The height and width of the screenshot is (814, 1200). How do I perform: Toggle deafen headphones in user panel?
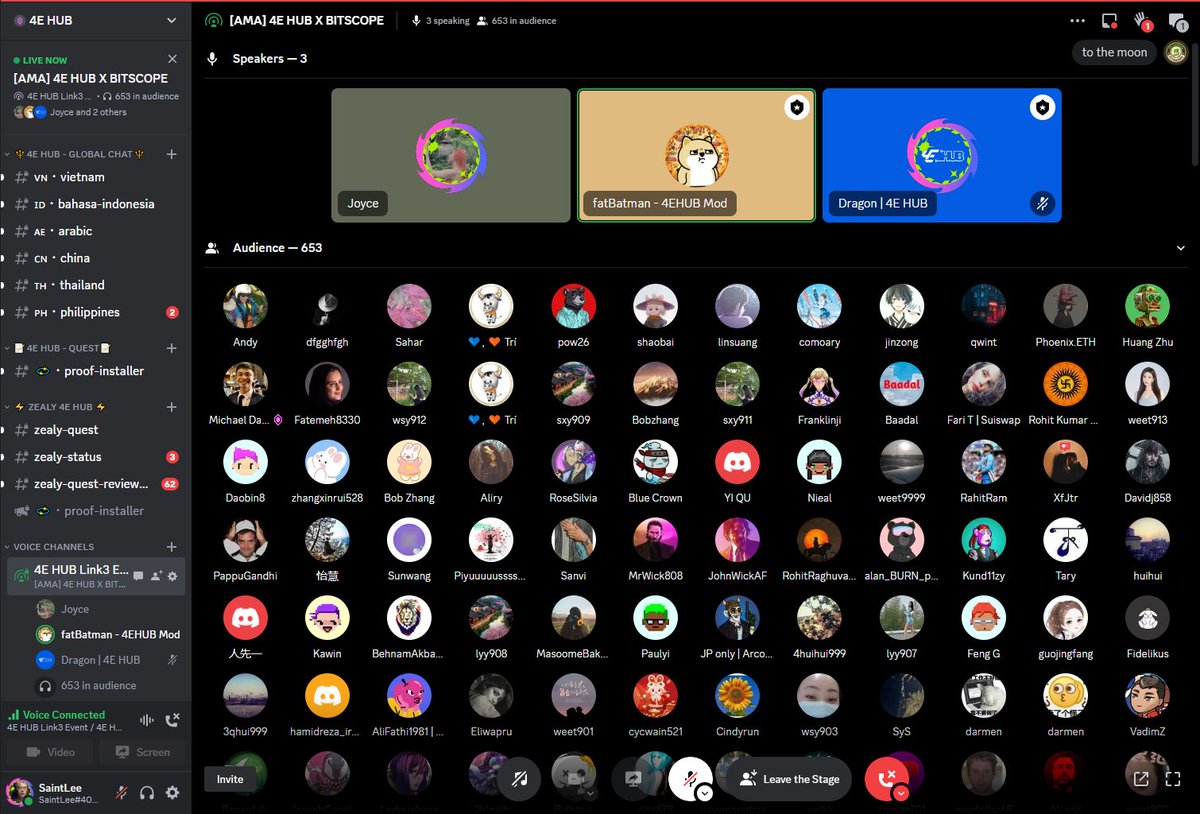click(147, 792)
